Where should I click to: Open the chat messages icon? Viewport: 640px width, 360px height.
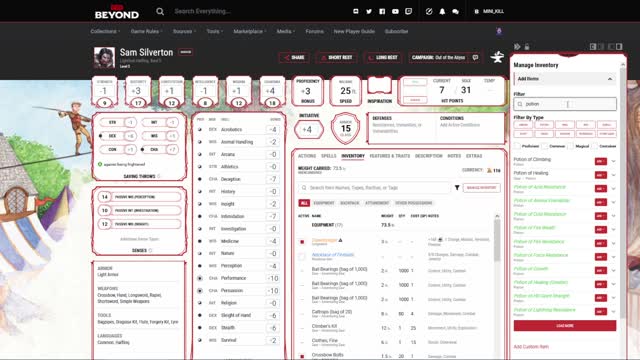[x=456, y=11]
